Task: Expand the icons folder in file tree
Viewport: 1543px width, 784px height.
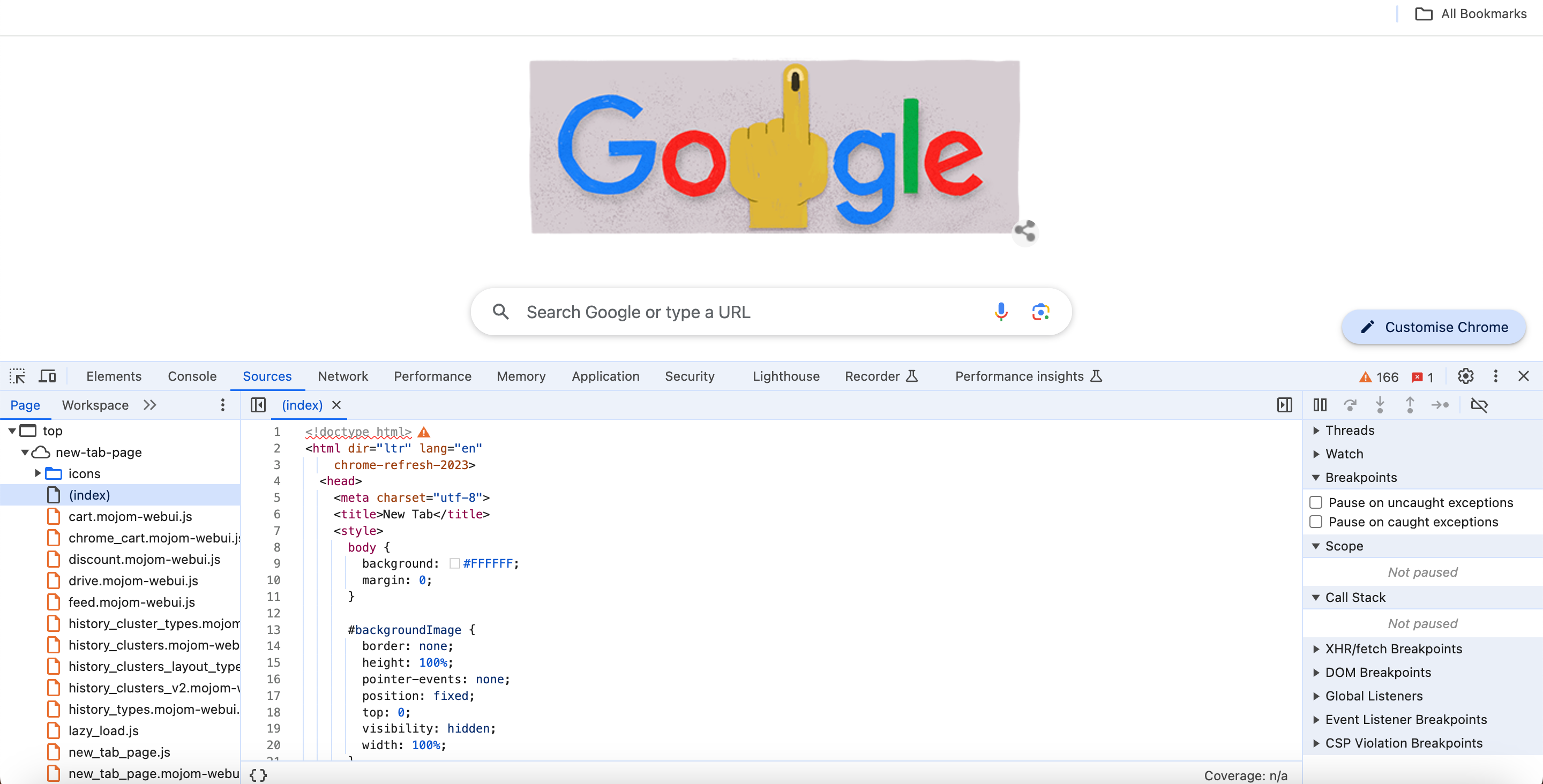Action: [36, 473]
